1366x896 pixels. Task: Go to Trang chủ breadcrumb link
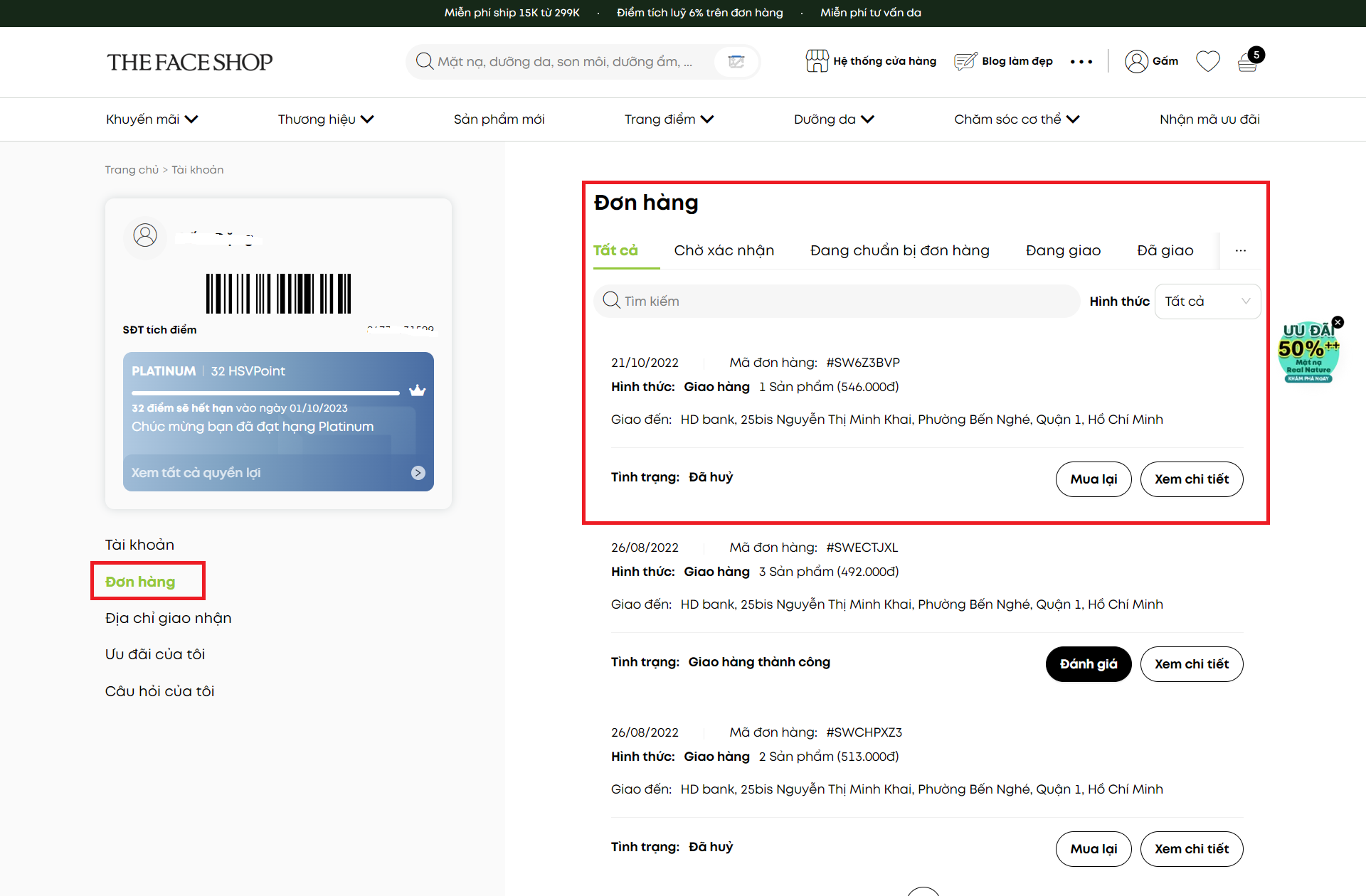[x=132, y=170]
